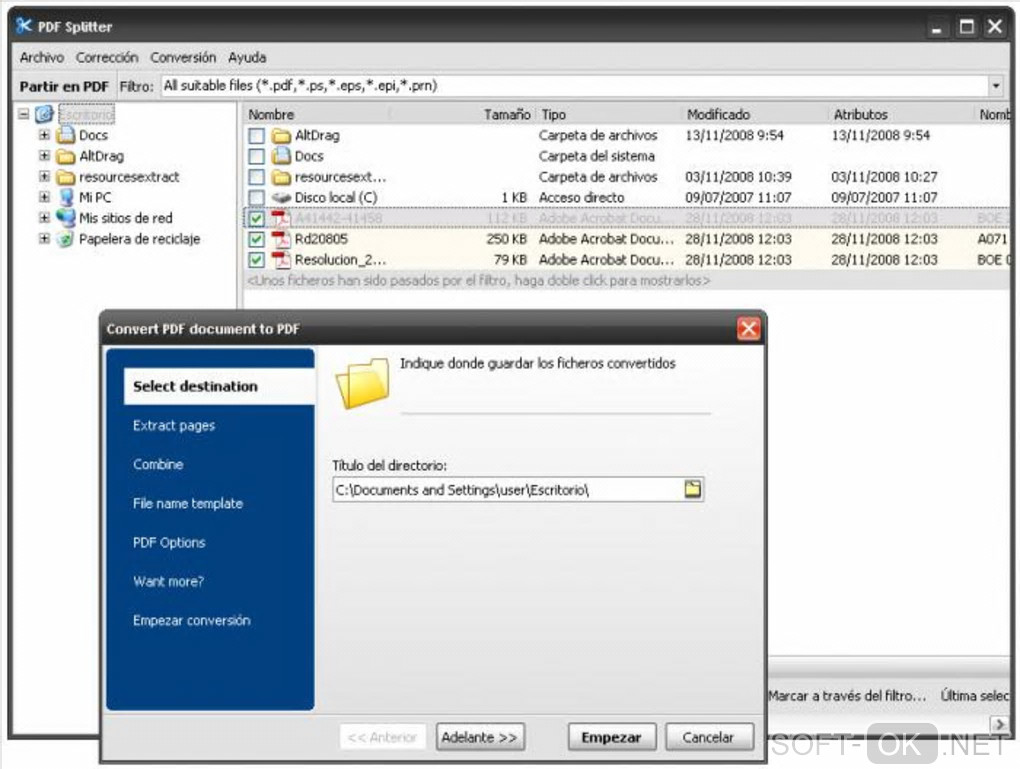Click the PDF icon of A41442-41458

pos(281,218)
